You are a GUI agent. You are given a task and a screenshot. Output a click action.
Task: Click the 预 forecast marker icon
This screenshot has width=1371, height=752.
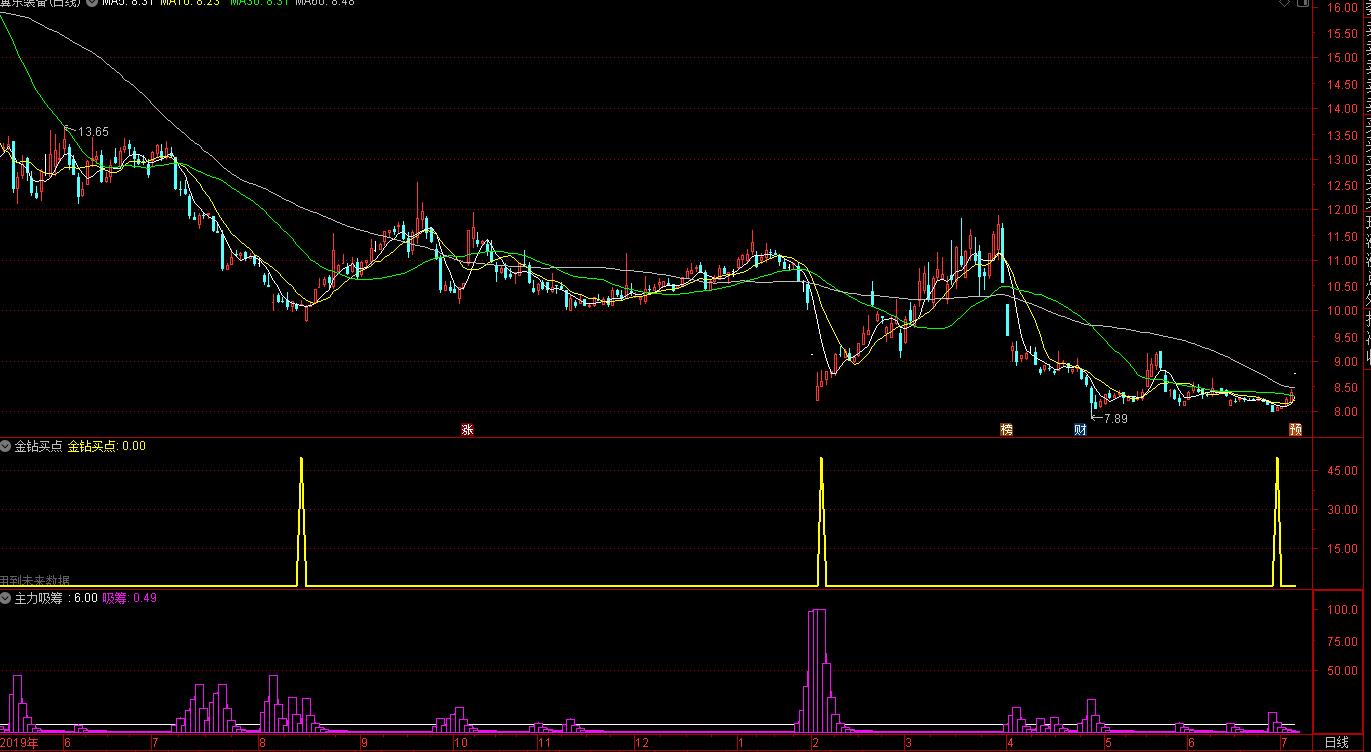(1295, 430)
